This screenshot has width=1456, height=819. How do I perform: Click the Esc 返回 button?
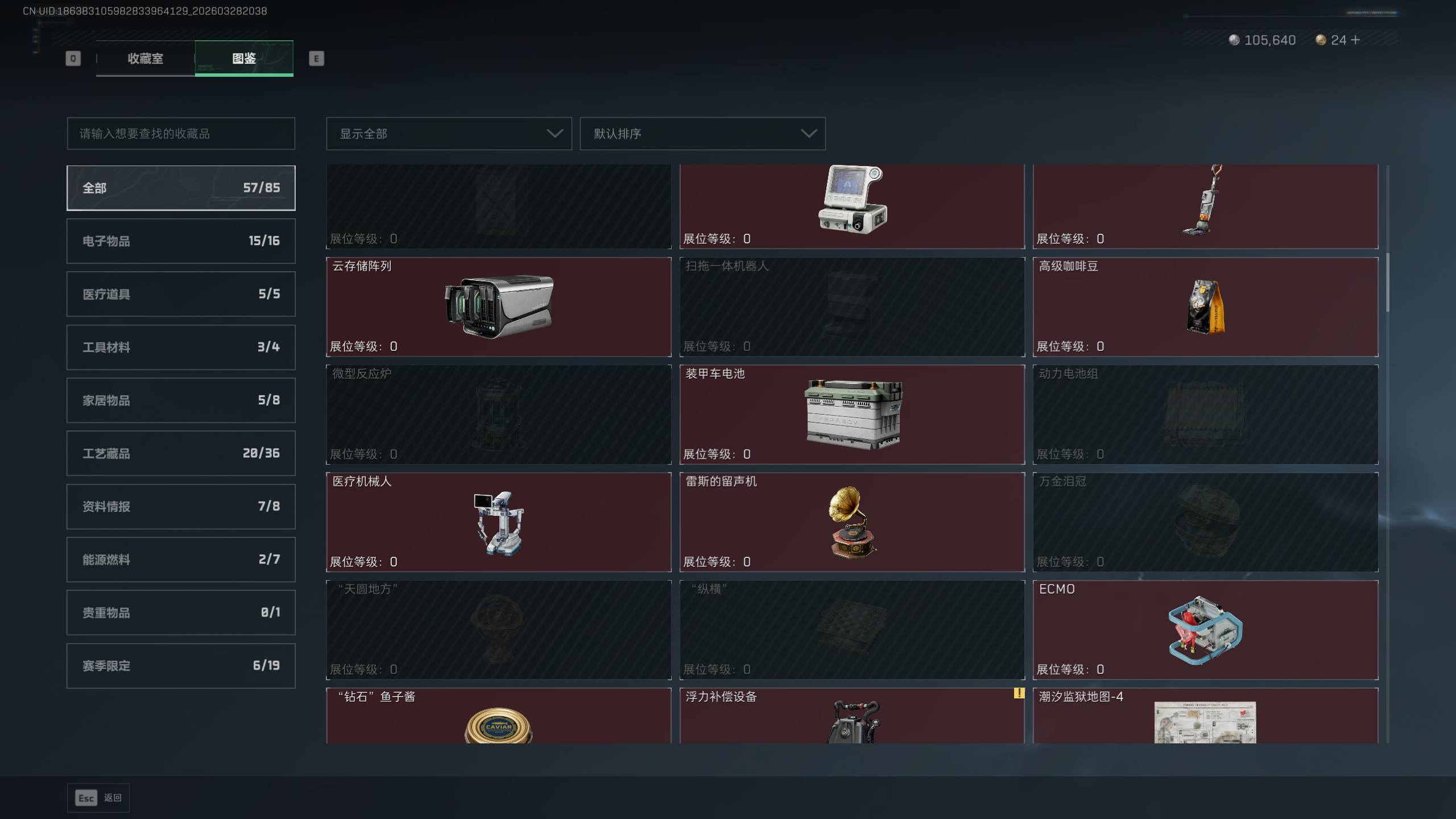click(x=98, y=798)
